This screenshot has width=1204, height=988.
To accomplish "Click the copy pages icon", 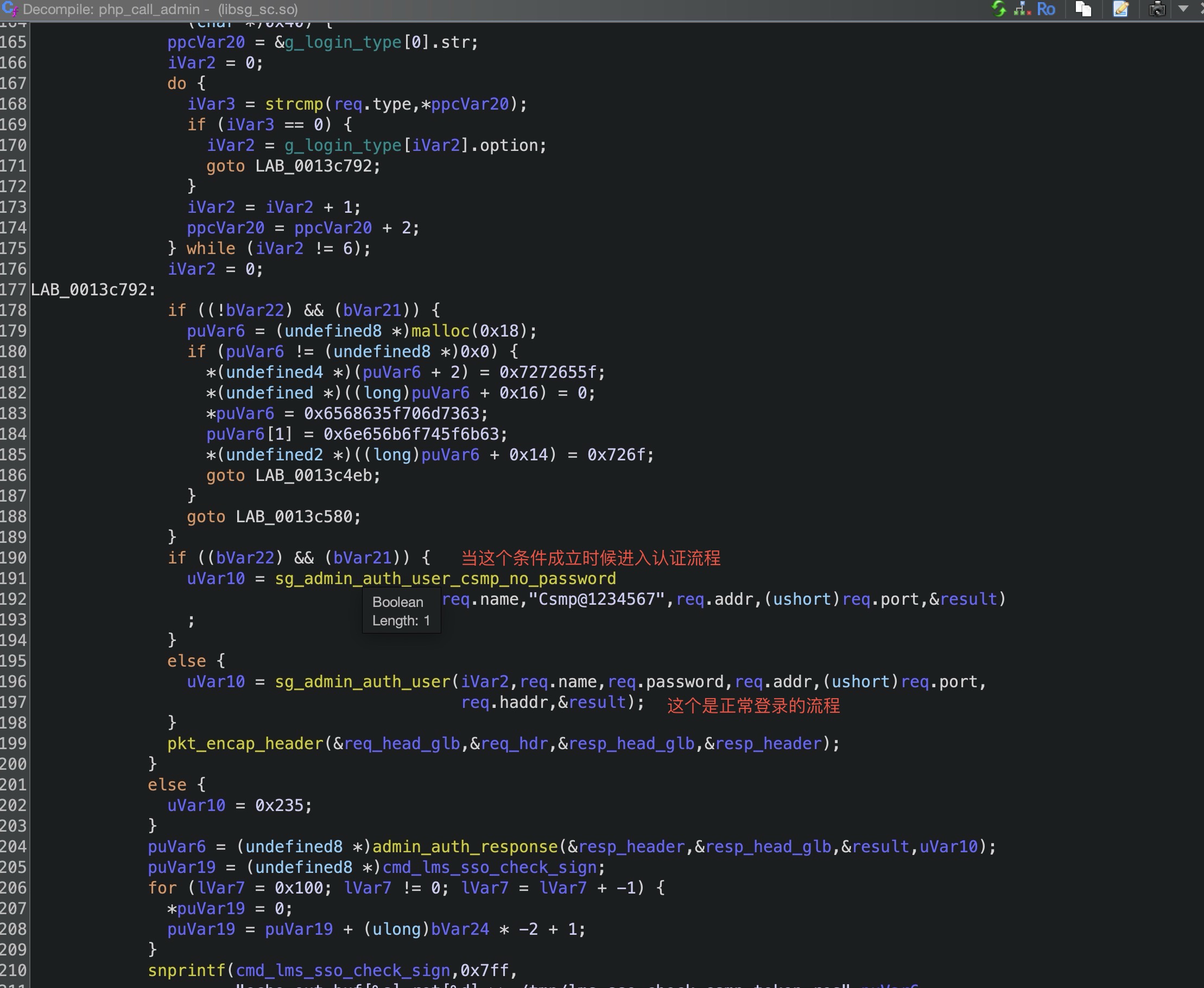I will pyautogui.click(x=1083, y=9).
